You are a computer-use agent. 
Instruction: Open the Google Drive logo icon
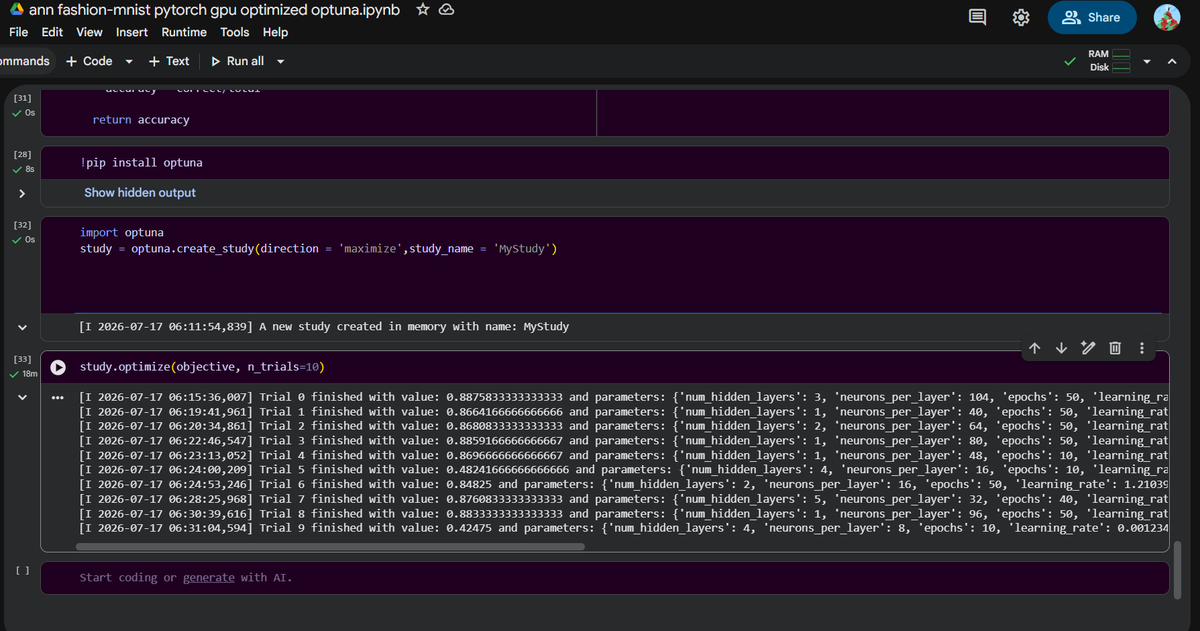coord(15,11)
